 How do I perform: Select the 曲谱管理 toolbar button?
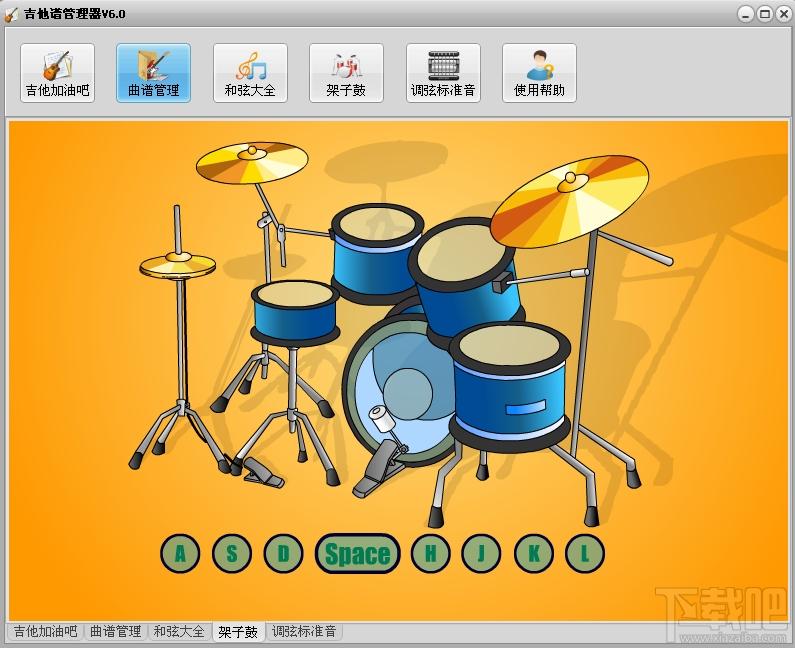[x=154, y=73]
